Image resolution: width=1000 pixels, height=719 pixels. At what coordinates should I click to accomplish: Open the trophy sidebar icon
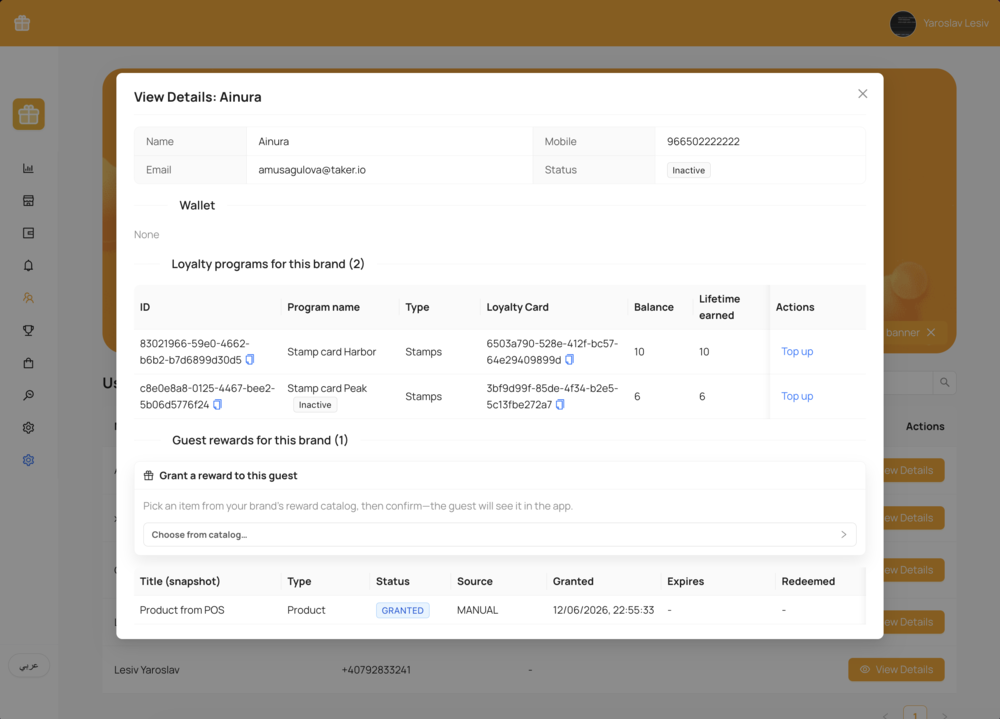tap(28, 330)
